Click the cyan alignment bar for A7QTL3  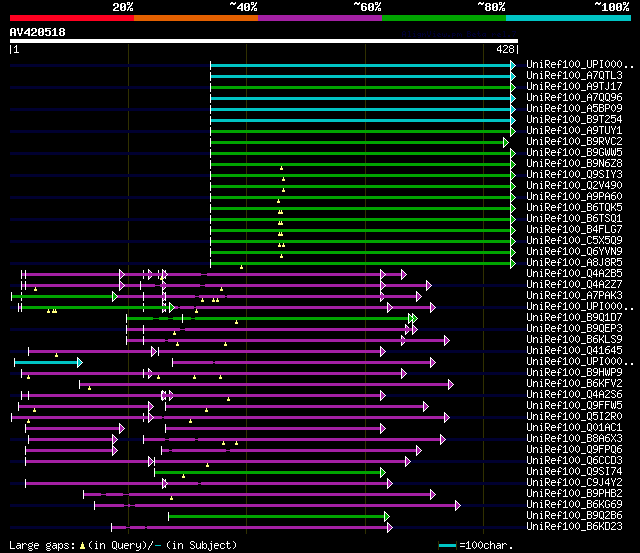[x=360, y=76]
